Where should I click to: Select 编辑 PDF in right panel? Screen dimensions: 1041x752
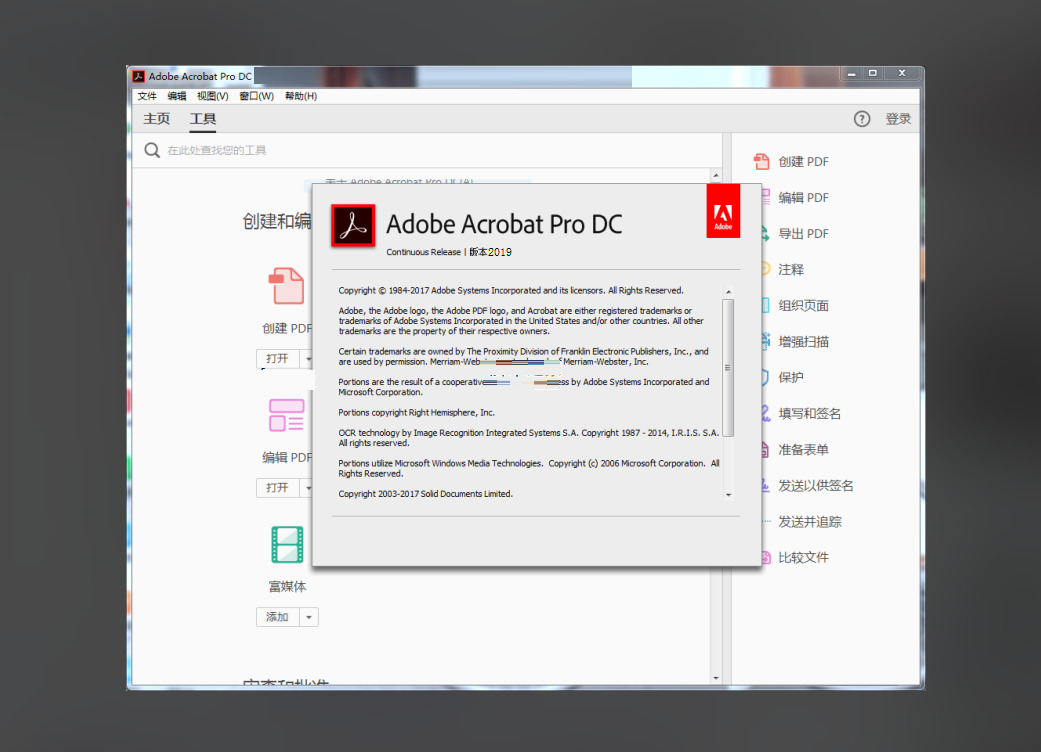tap(803, 198)
